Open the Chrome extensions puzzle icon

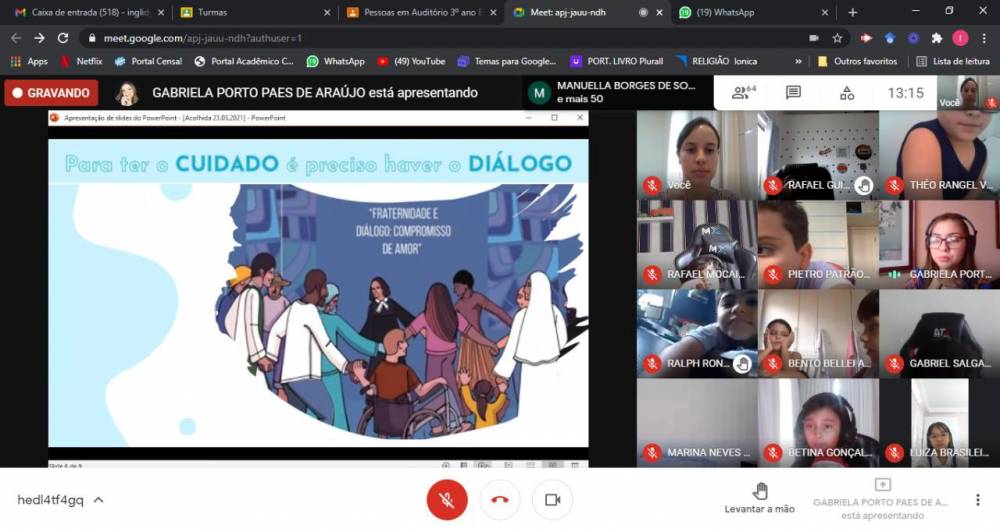point(936,38)
